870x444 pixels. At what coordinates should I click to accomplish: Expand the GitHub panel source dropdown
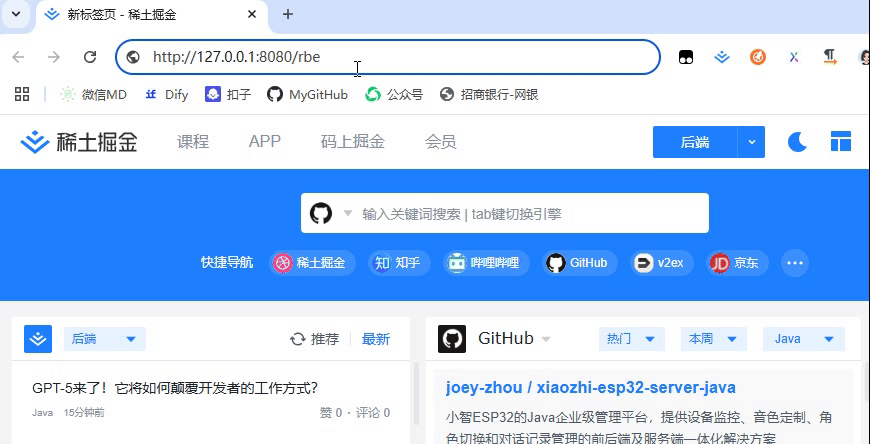click(x=546, y=339)
